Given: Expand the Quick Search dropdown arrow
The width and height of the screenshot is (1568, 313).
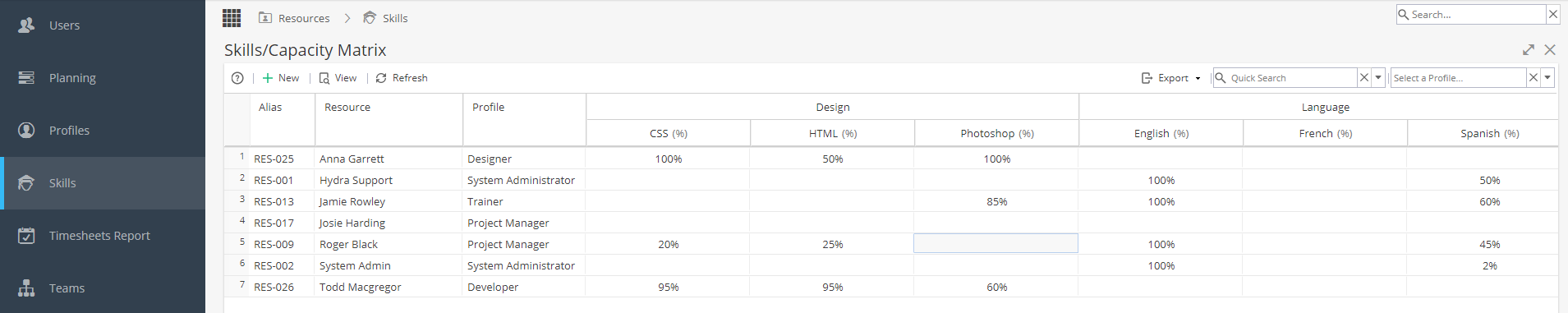Looking at the screenshot, I should tap(1378, 78).
